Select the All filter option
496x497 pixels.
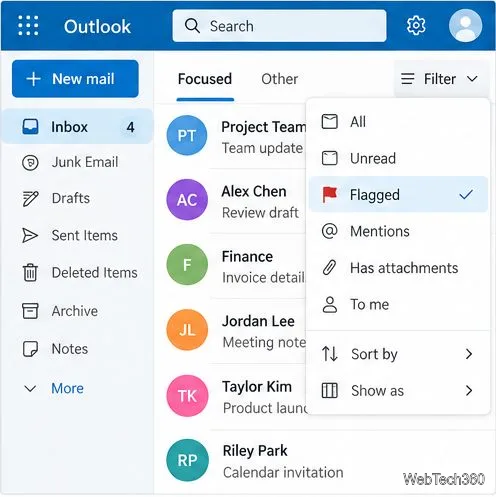point(398,121)
